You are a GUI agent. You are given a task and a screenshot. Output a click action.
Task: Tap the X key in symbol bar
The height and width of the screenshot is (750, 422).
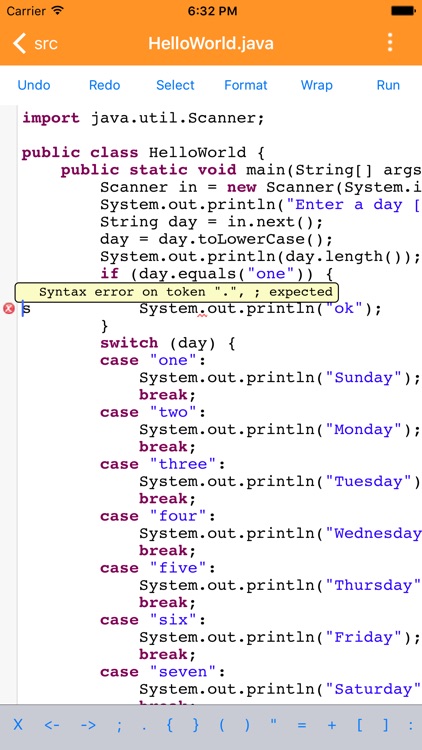18,725
